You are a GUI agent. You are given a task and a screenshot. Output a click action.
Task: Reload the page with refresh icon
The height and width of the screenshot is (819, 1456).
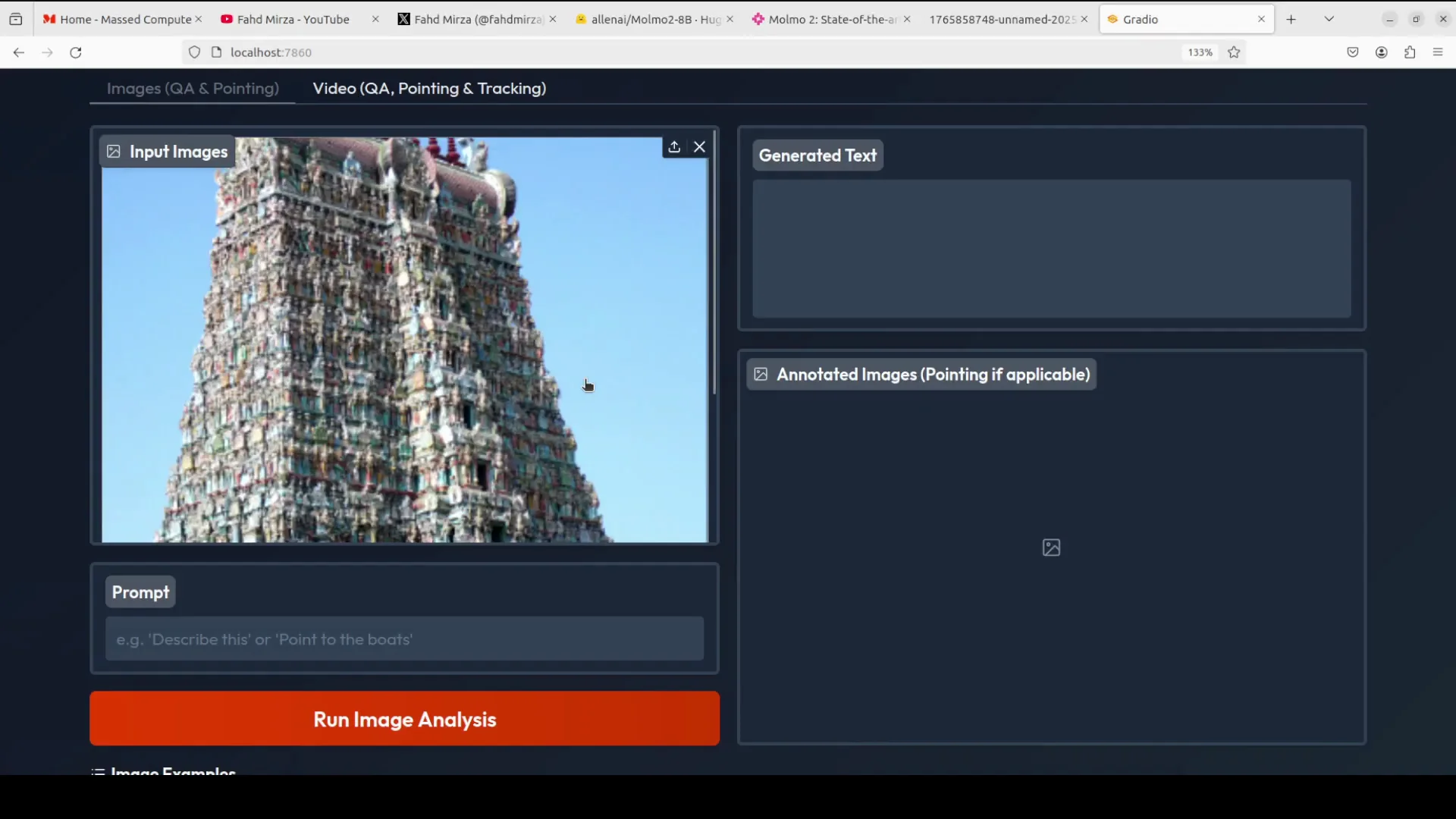[x=76, y=52]
